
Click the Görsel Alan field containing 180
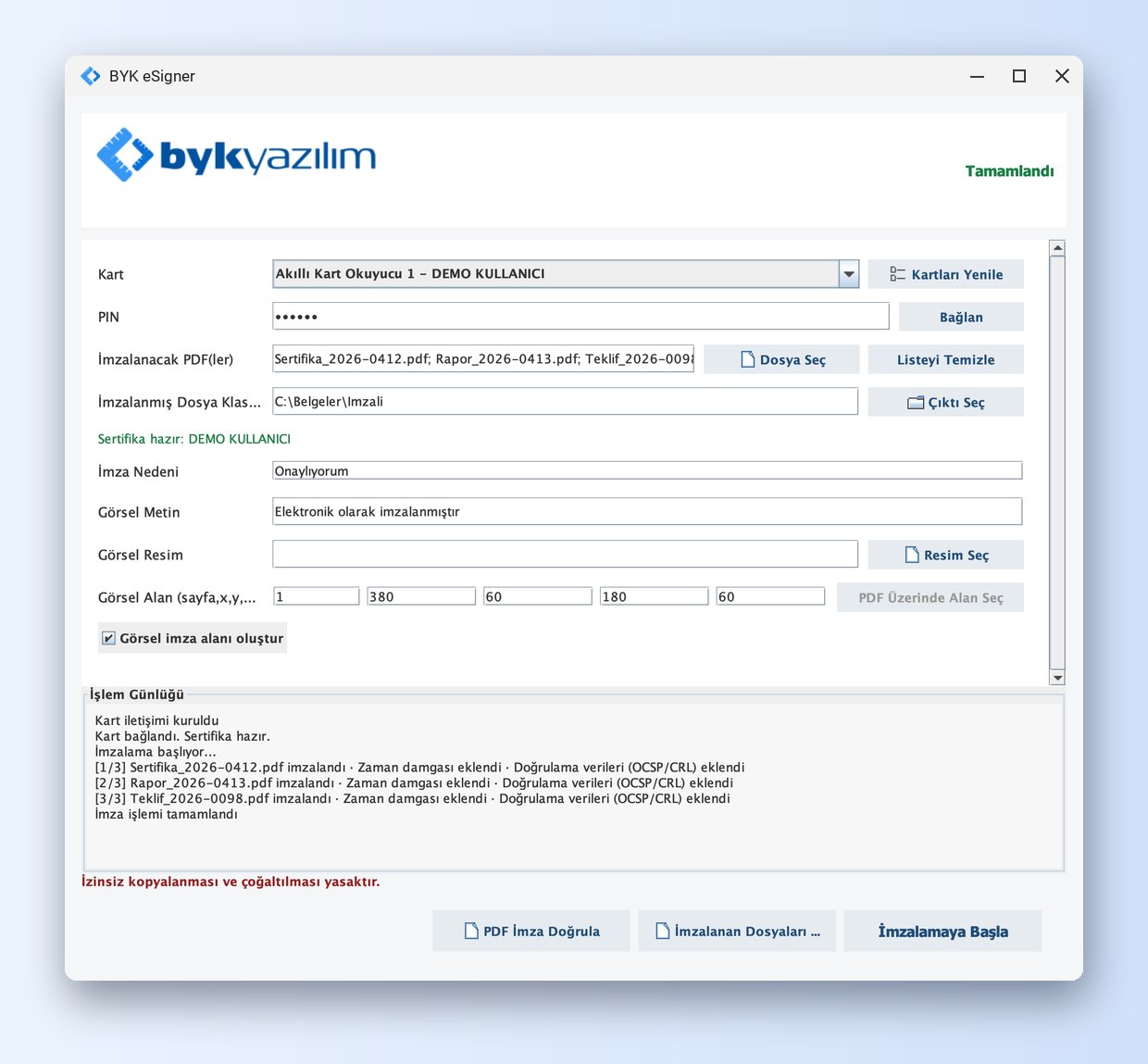tap(654, 596)
